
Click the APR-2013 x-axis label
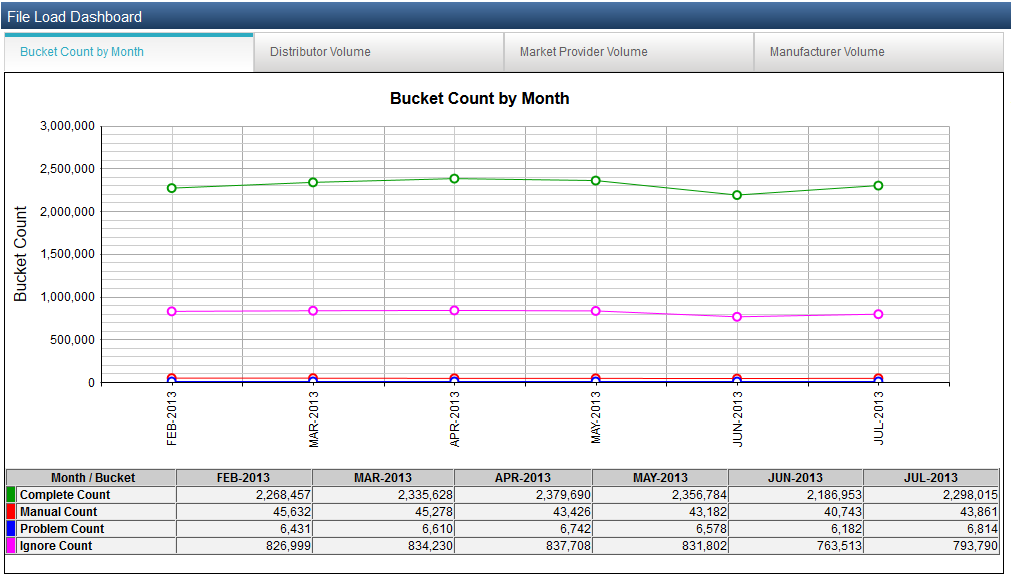click(455, 419)
